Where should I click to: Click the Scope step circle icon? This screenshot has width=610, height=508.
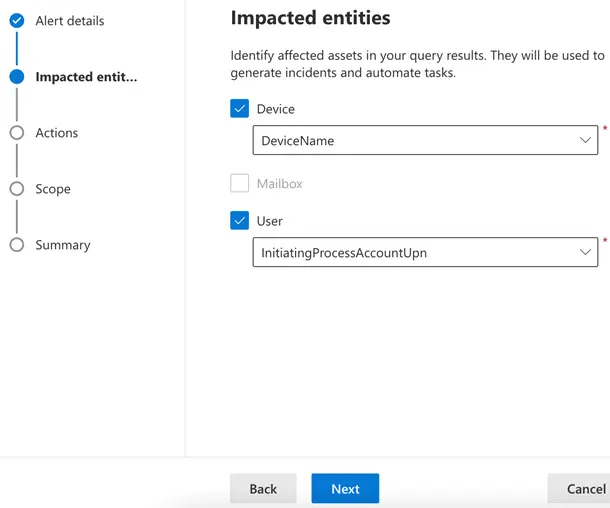coord(16,189)
